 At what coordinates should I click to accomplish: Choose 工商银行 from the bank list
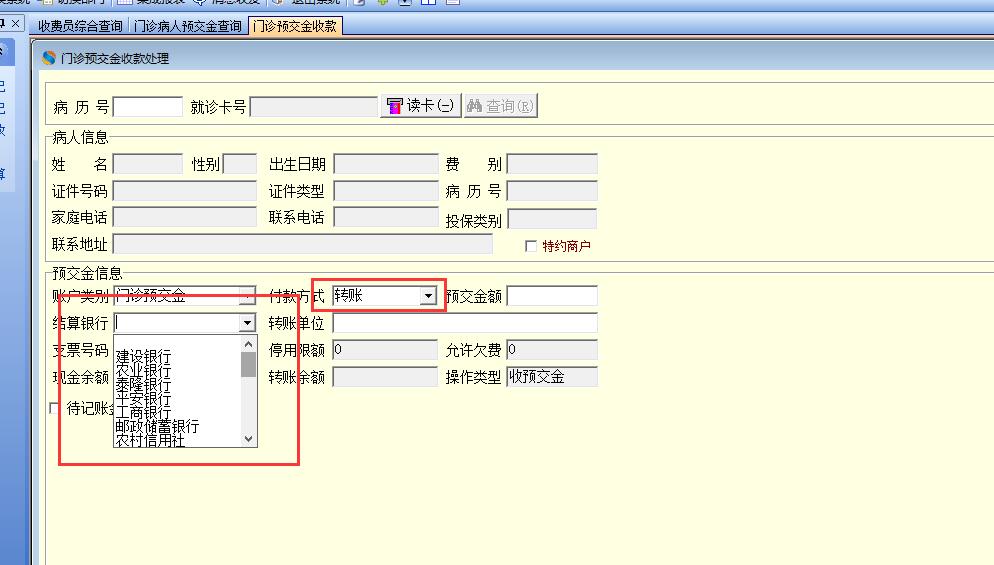tap(143, 412)
